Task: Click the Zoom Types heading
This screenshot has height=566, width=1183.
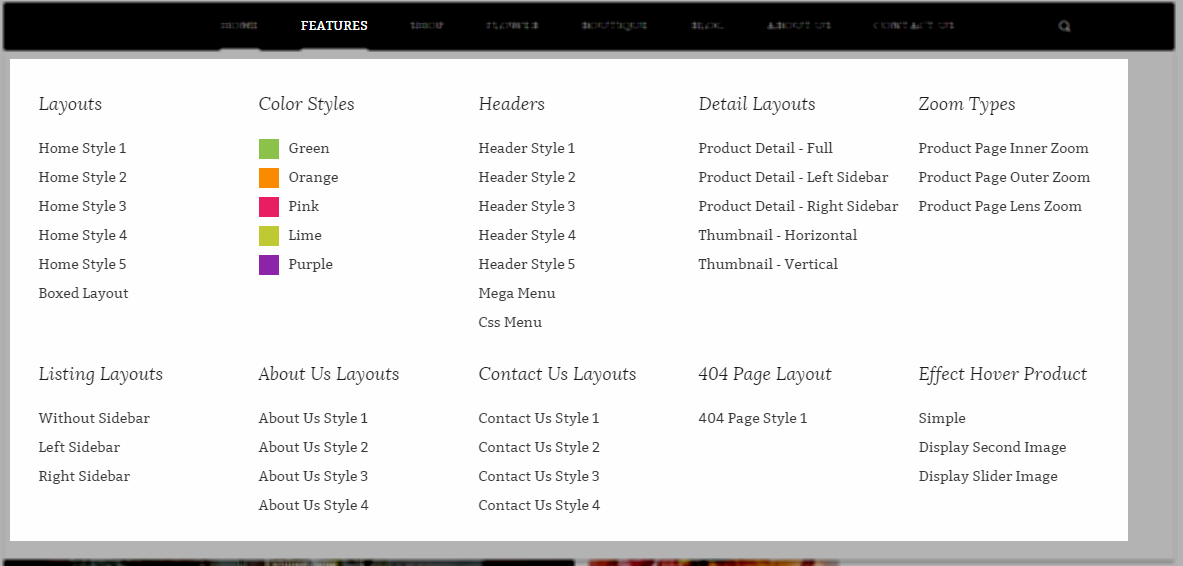Action: (966, 104)
